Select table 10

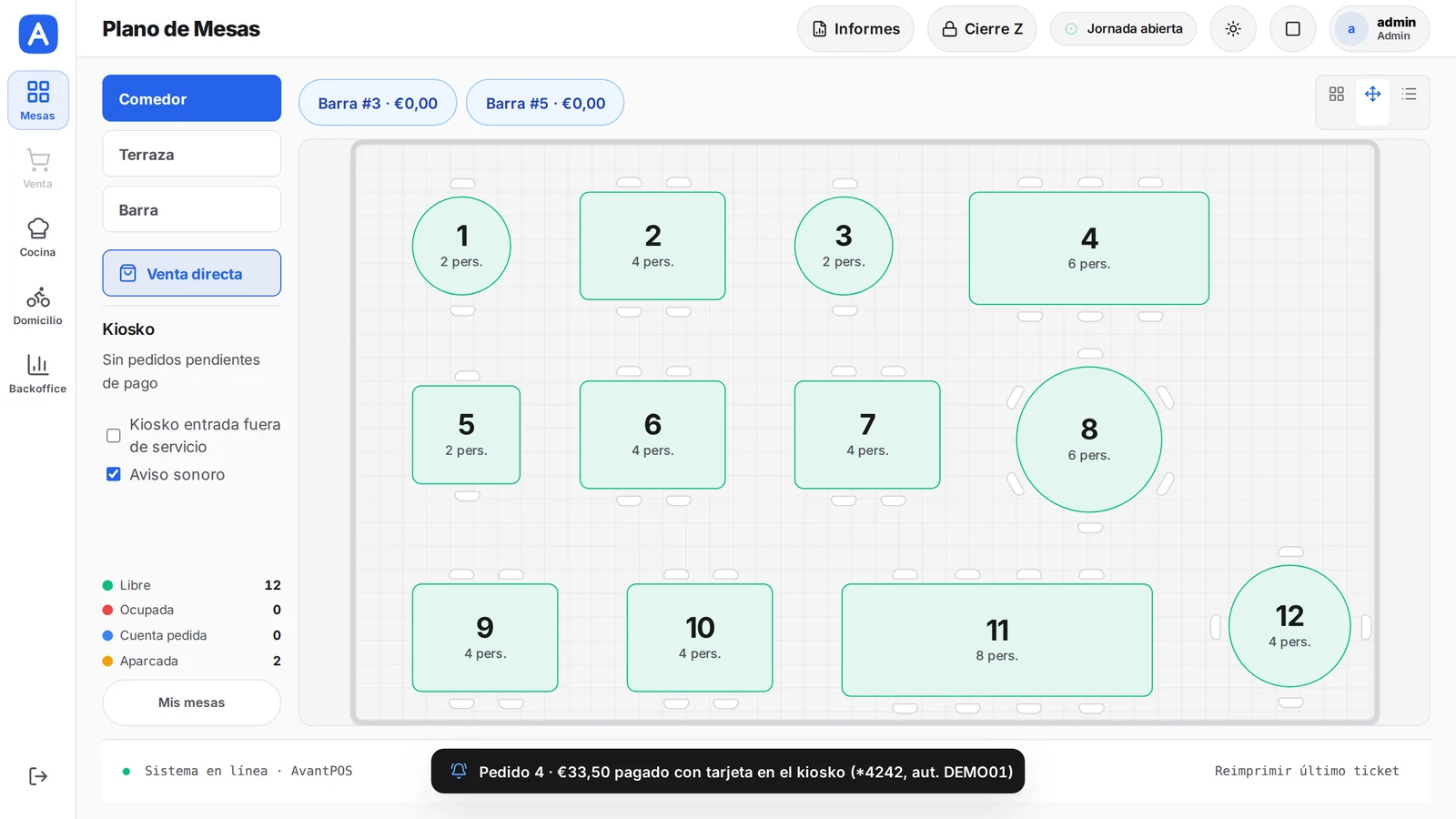pyautogui.click(x=700, y=638)
